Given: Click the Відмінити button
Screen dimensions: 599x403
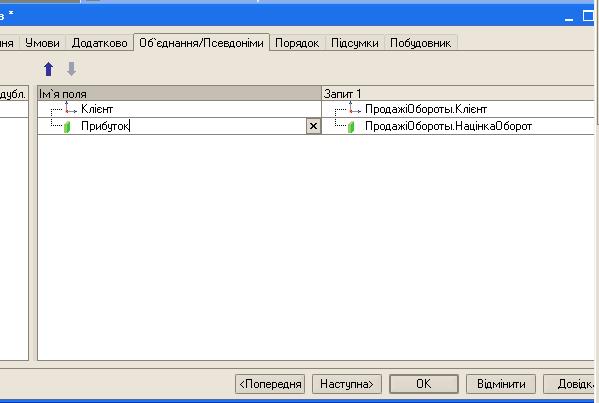Looking at the screenshot, I should pyautogui.click(x=501, y=384).
